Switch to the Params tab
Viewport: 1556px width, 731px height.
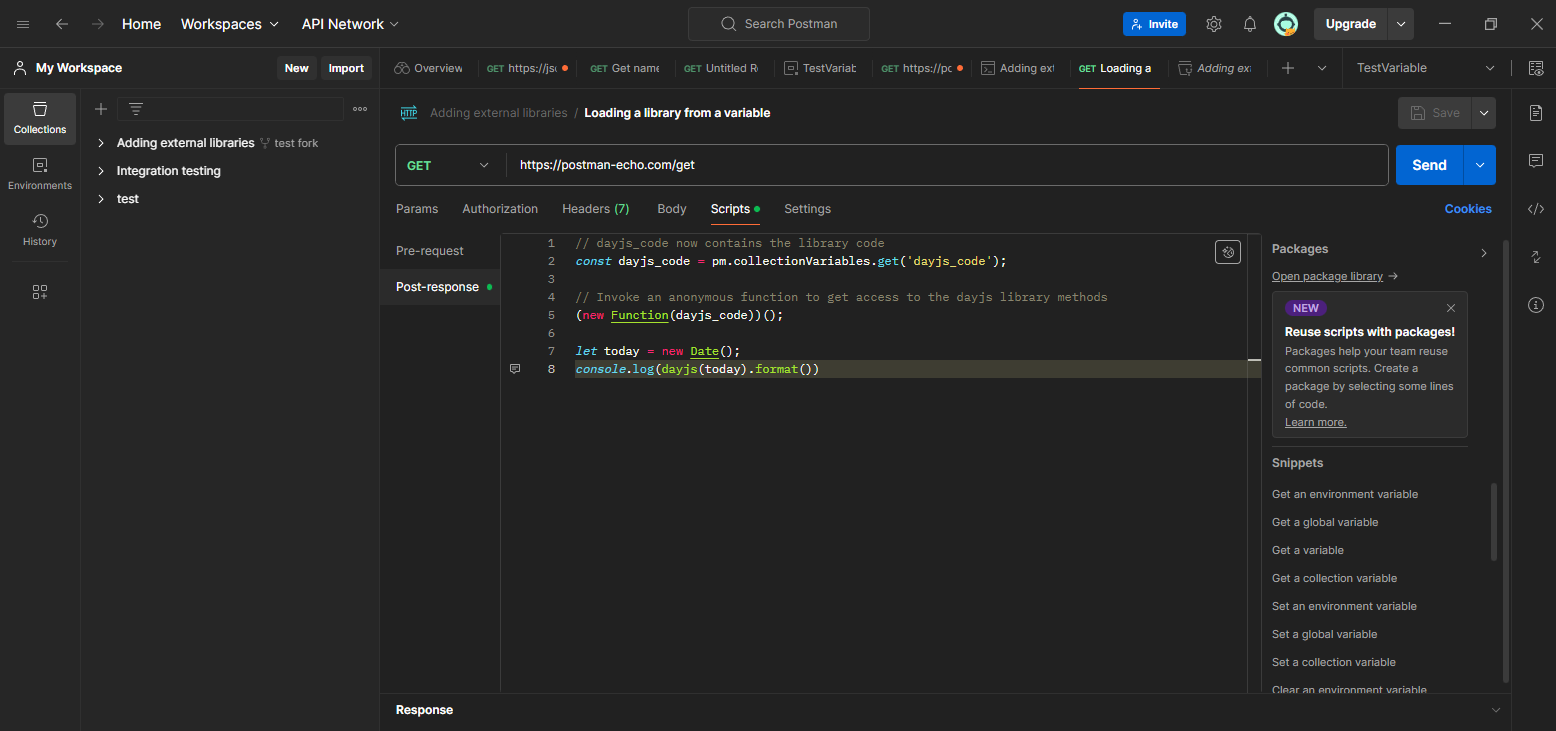point(417,209)
